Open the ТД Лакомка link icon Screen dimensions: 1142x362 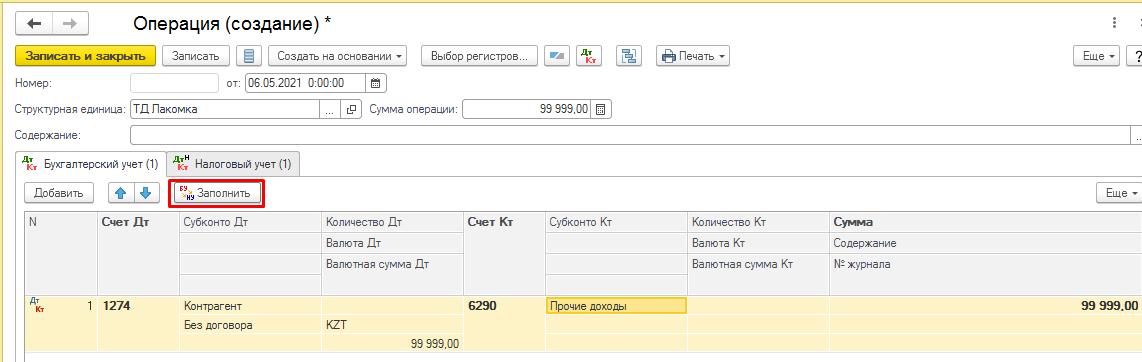click(x=351, y=110)
